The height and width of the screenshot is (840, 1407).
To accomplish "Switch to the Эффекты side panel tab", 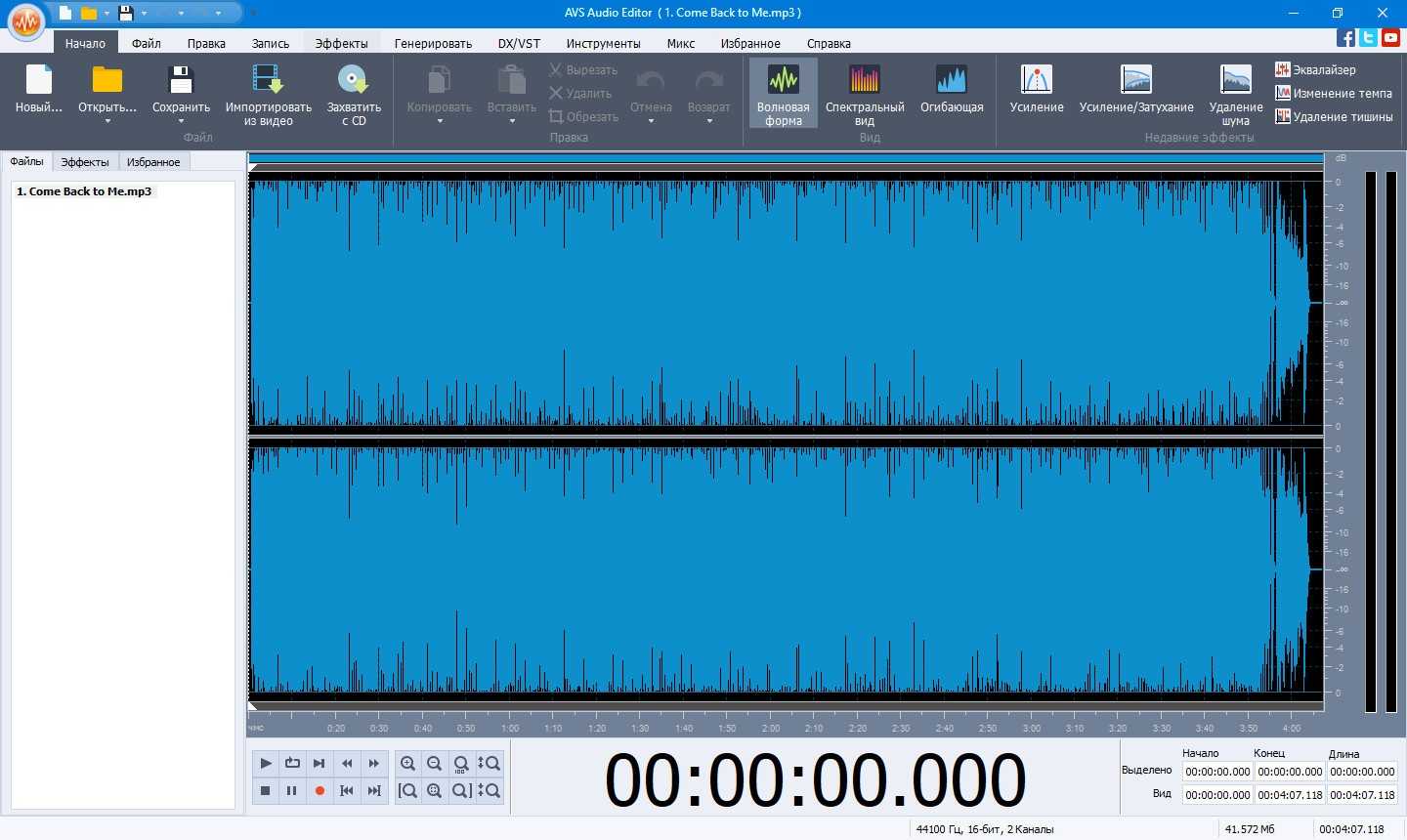I will [x=85, y=162].
